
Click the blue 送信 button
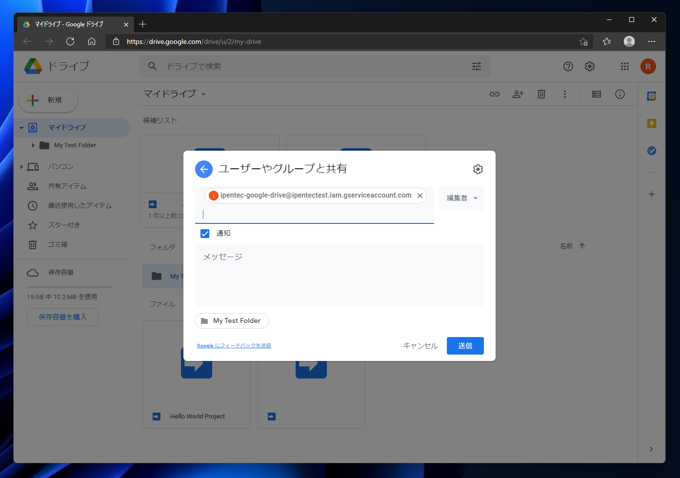[465, 346]
